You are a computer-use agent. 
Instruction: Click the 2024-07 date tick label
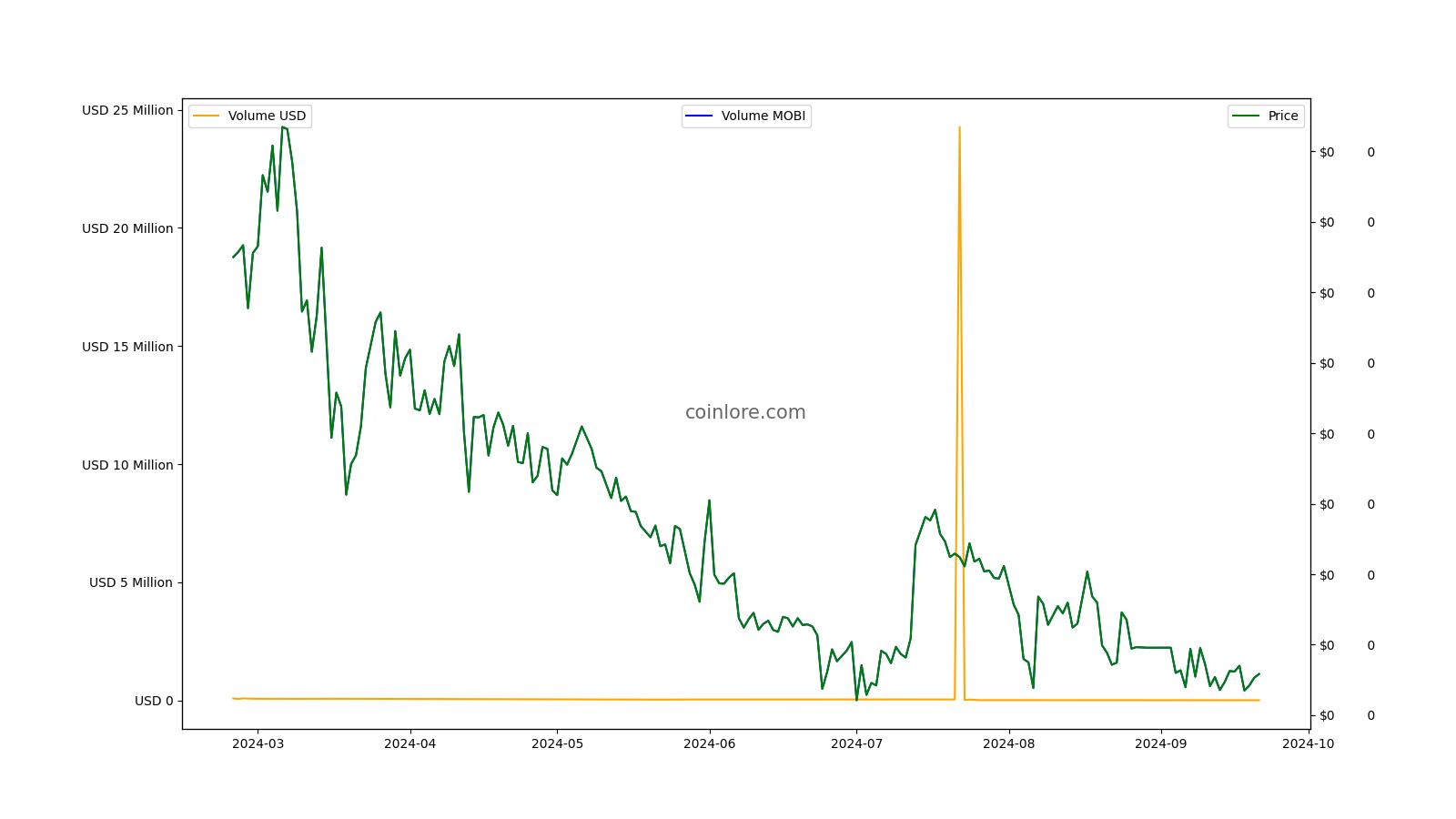pyautogui.click(x=856, y=743)
